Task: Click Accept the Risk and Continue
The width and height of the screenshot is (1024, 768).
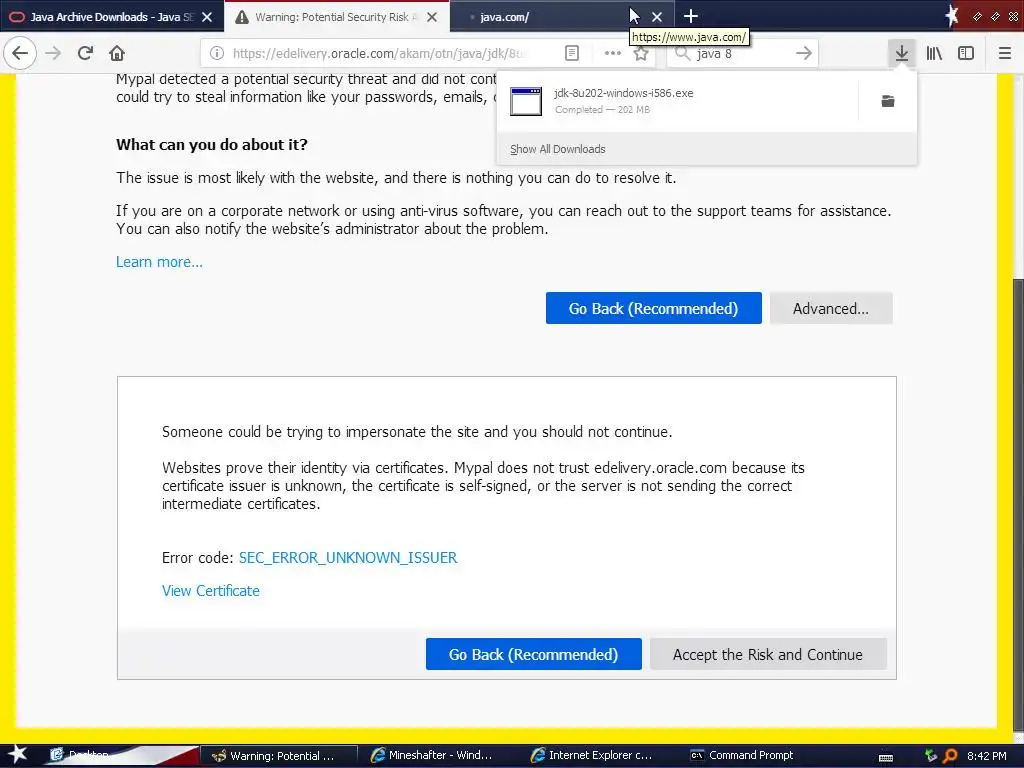Action: tap(768, 654)
